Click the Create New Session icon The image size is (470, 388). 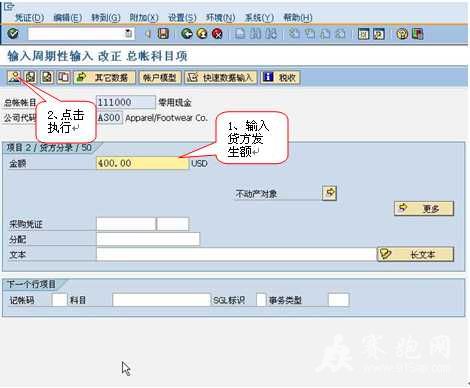[364, 34]
